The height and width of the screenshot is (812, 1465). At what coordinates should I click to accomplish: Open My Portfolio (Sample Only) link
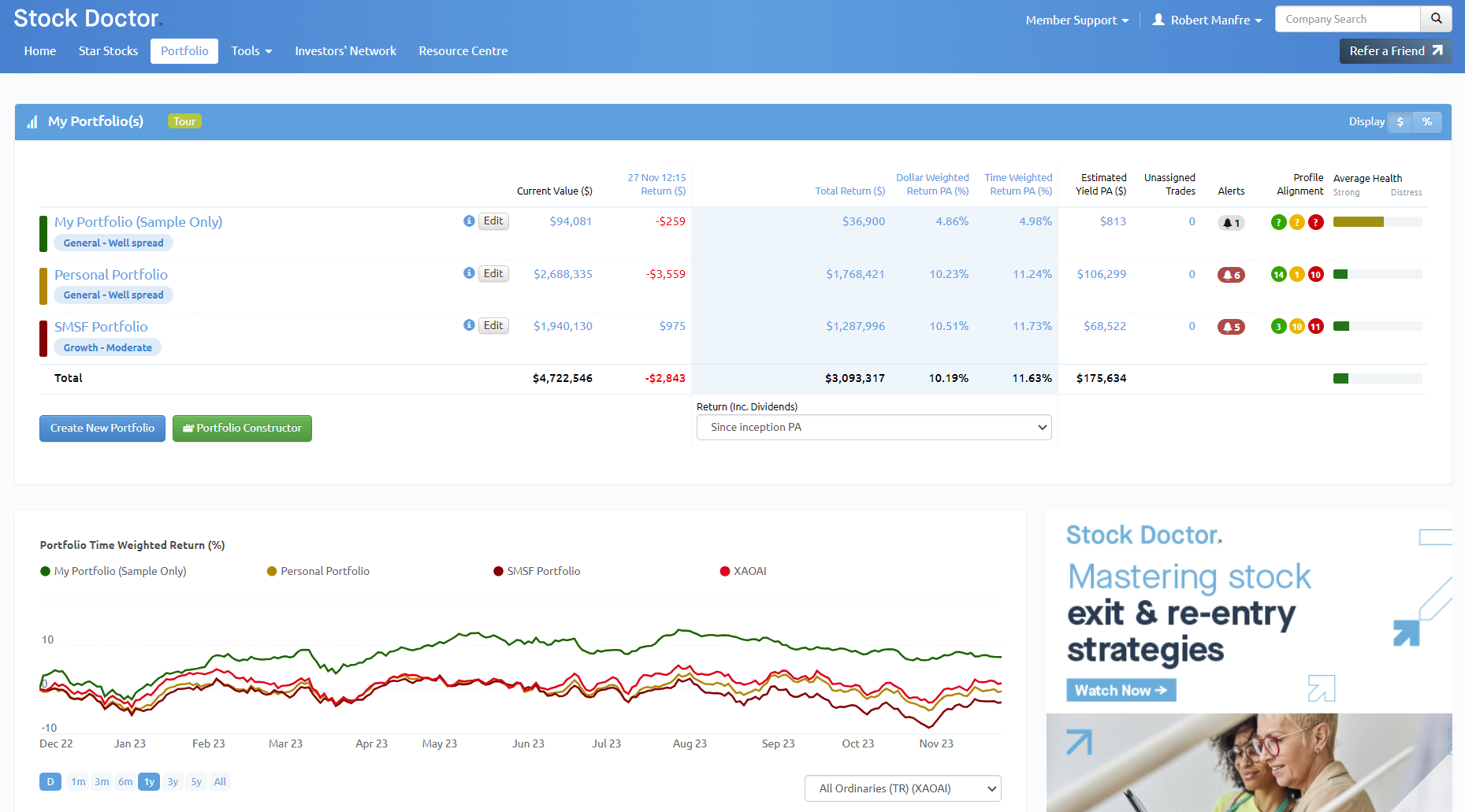139,222
